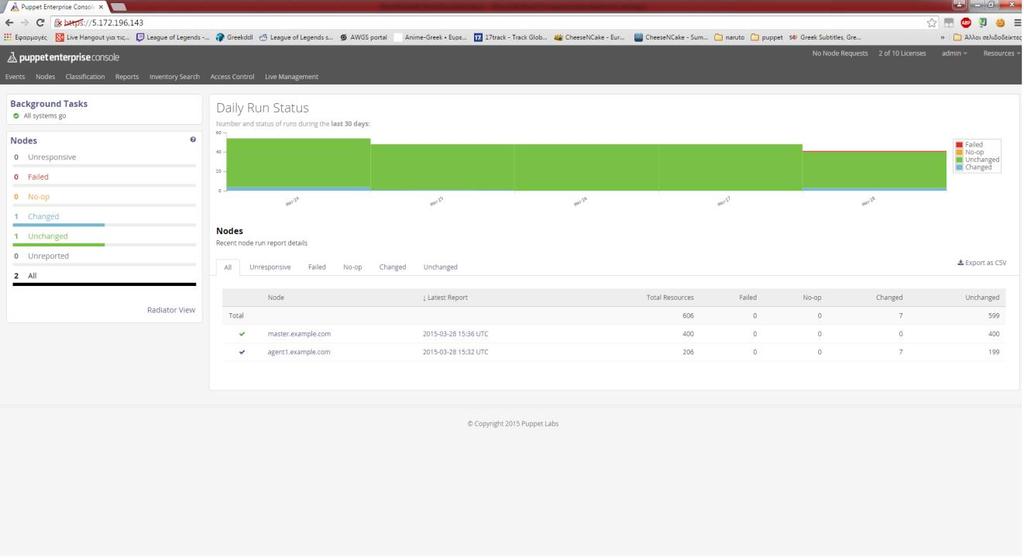This screenshot has width=1024, height=558.
Task: Open the Nodes navigation menu
Action: pos(45,77)
